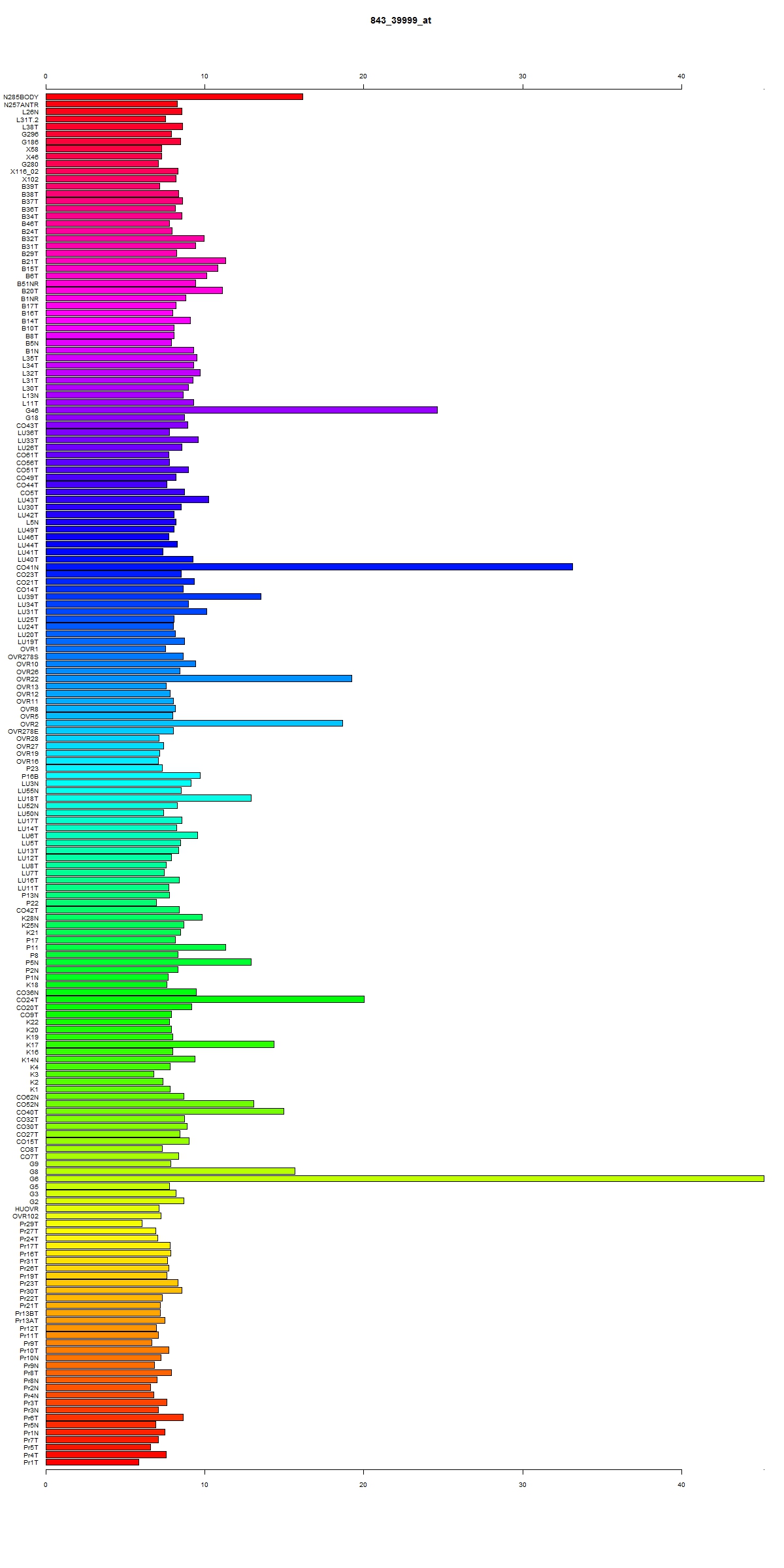Click the magenta B32T bar
This screenshot has height=1568, width=784.
(x=125, y=238)
